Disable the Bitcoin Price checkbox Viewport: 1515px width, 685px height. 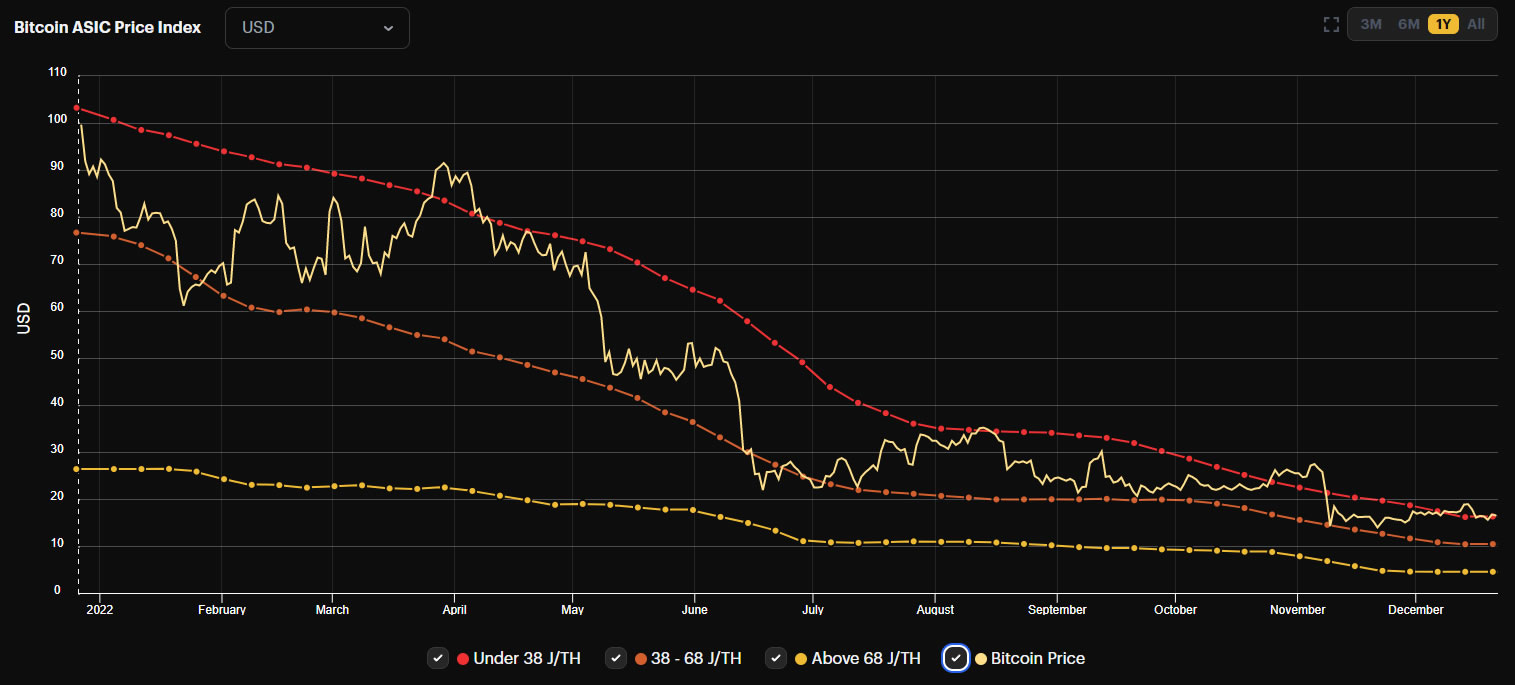point(956,658)
